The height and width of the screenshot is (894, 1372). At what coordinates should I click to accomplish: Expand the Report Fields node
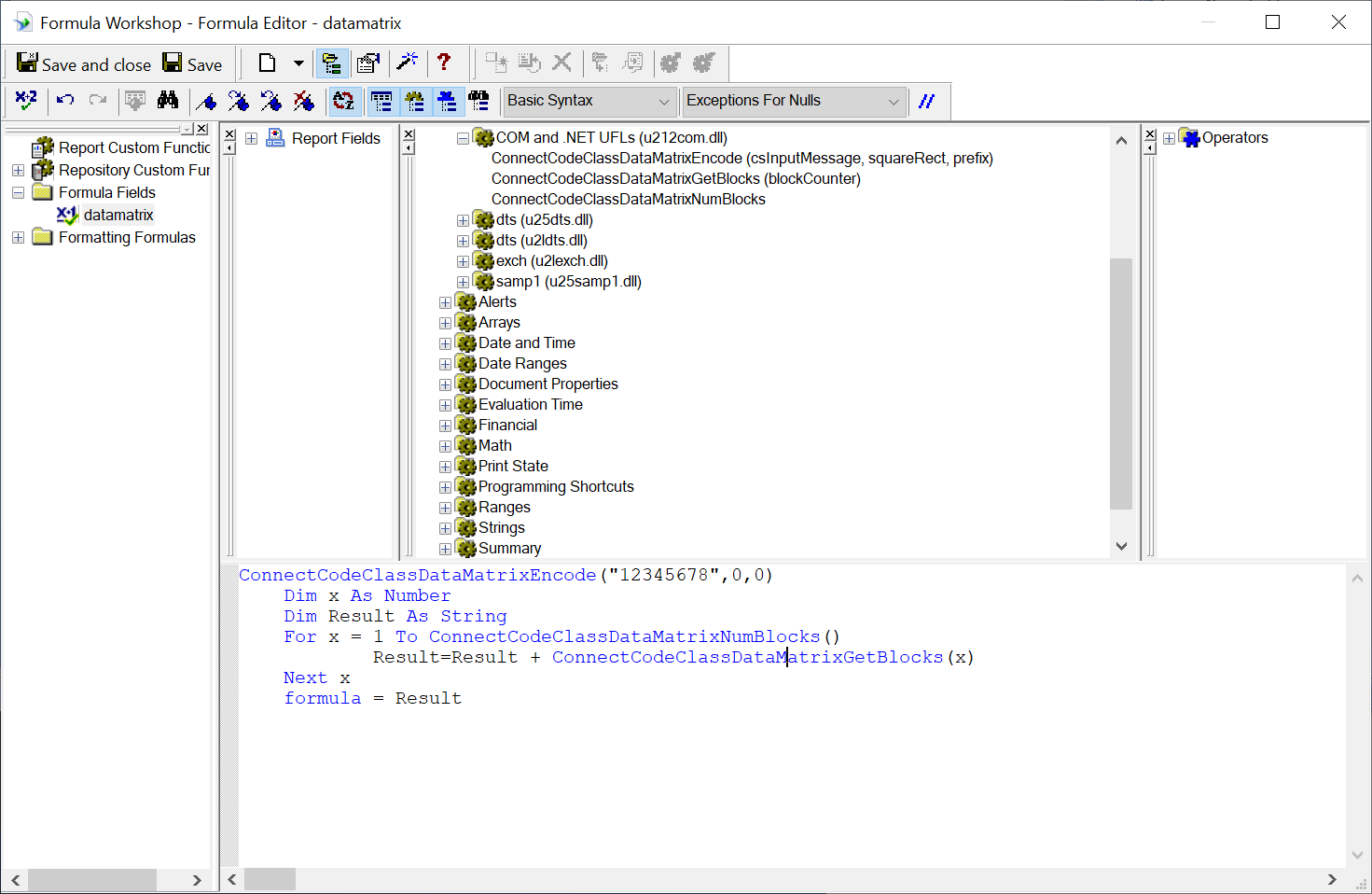tap(251, 139)
